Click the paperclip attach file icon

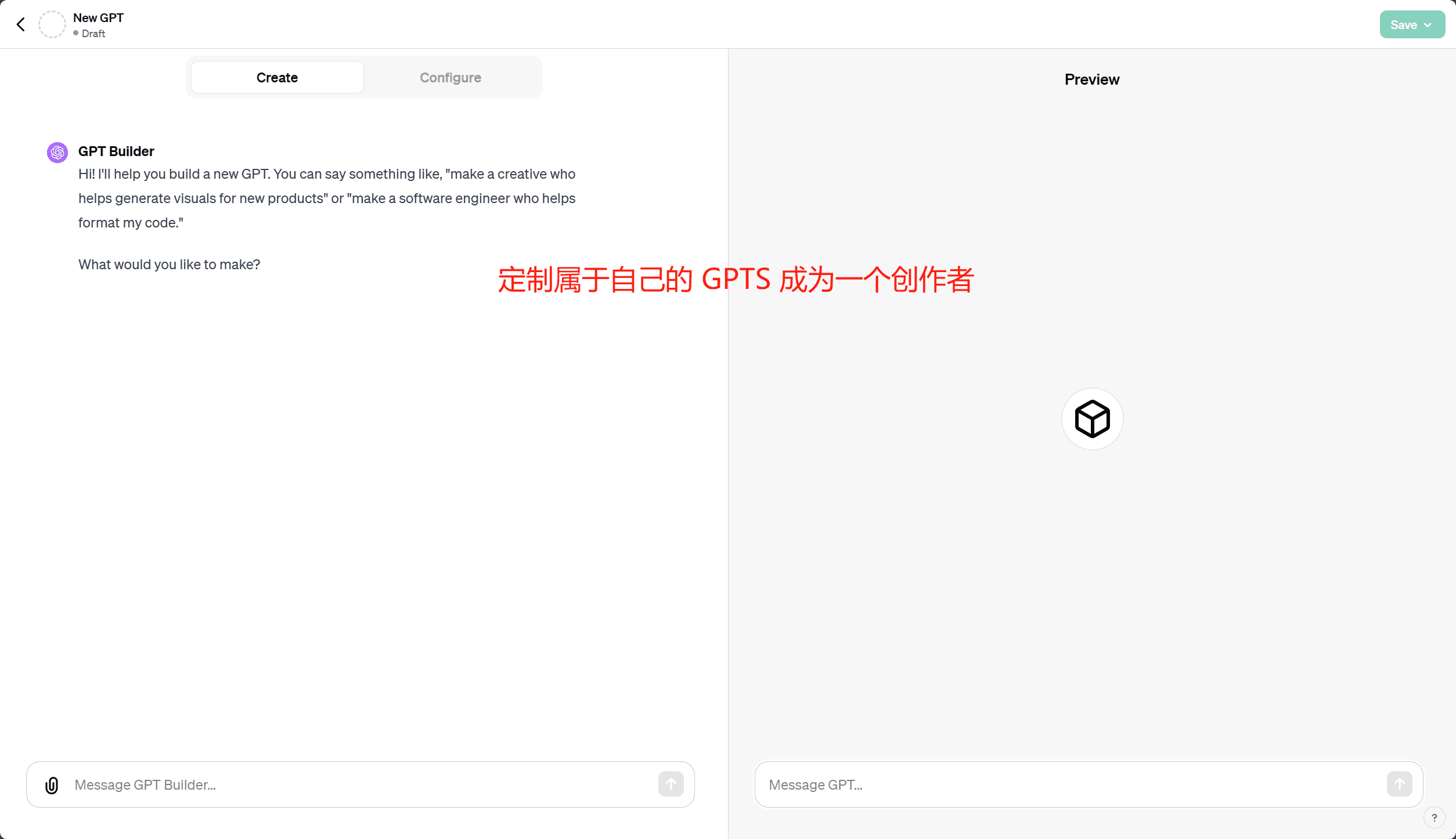coord(52,785)
